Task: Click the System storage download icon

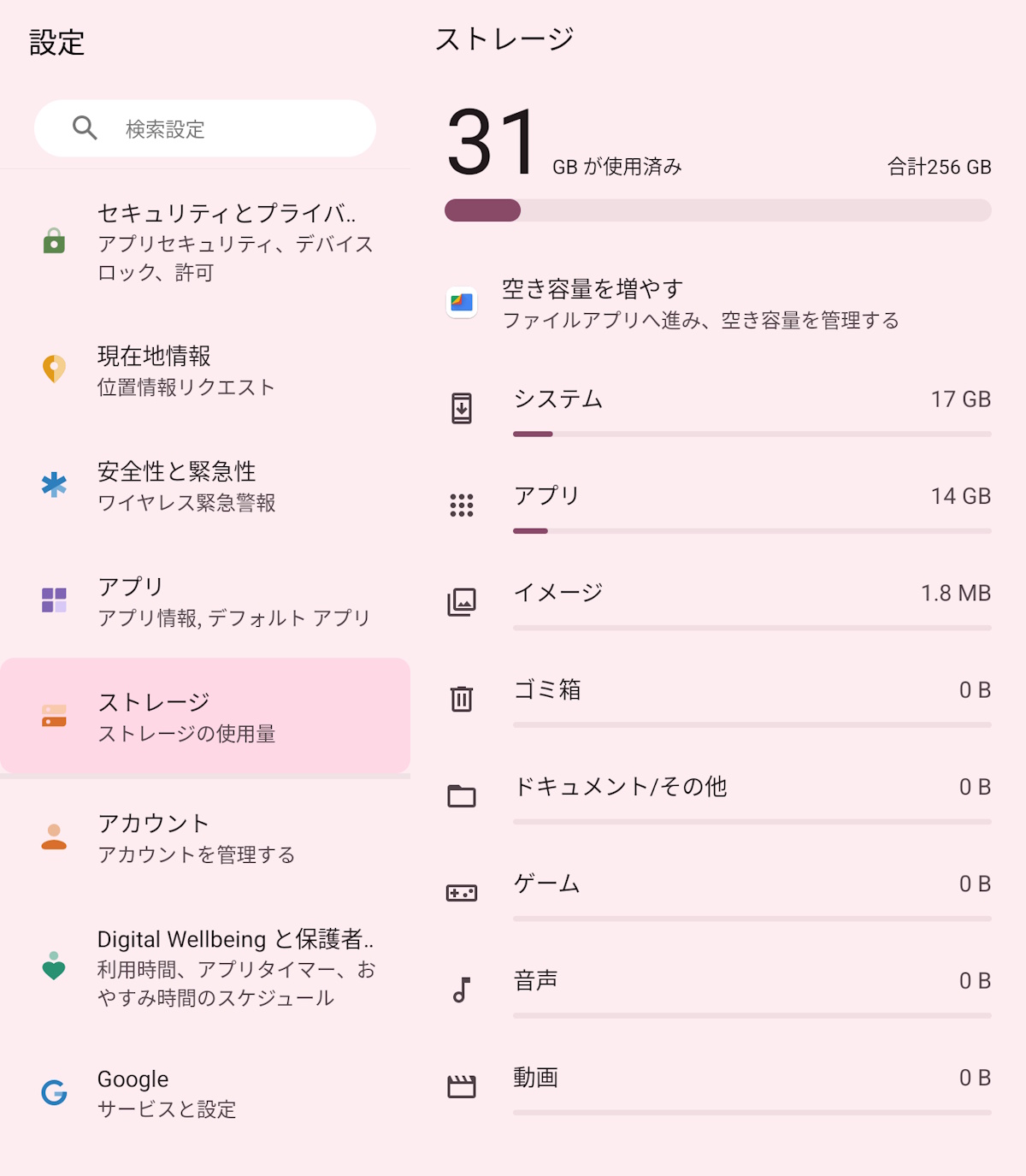Action: coord(462,409)
